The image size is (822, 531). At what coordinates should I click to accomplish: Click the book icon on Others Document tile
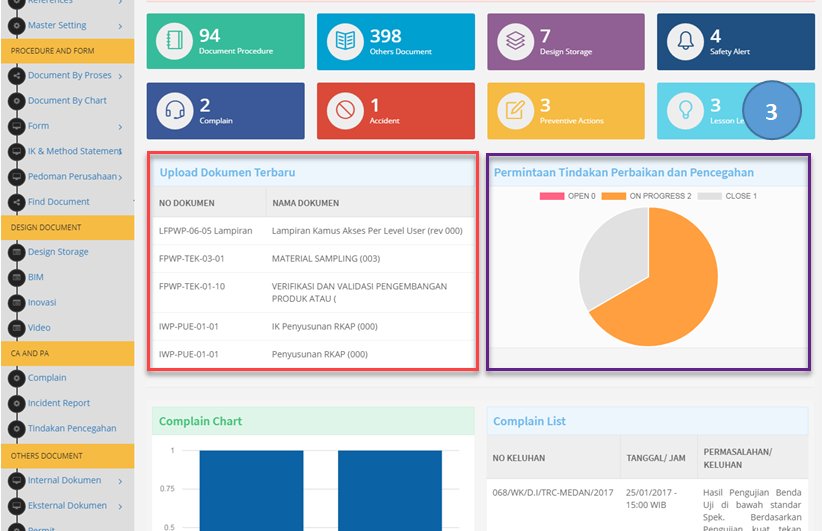[x=345, y=41]
